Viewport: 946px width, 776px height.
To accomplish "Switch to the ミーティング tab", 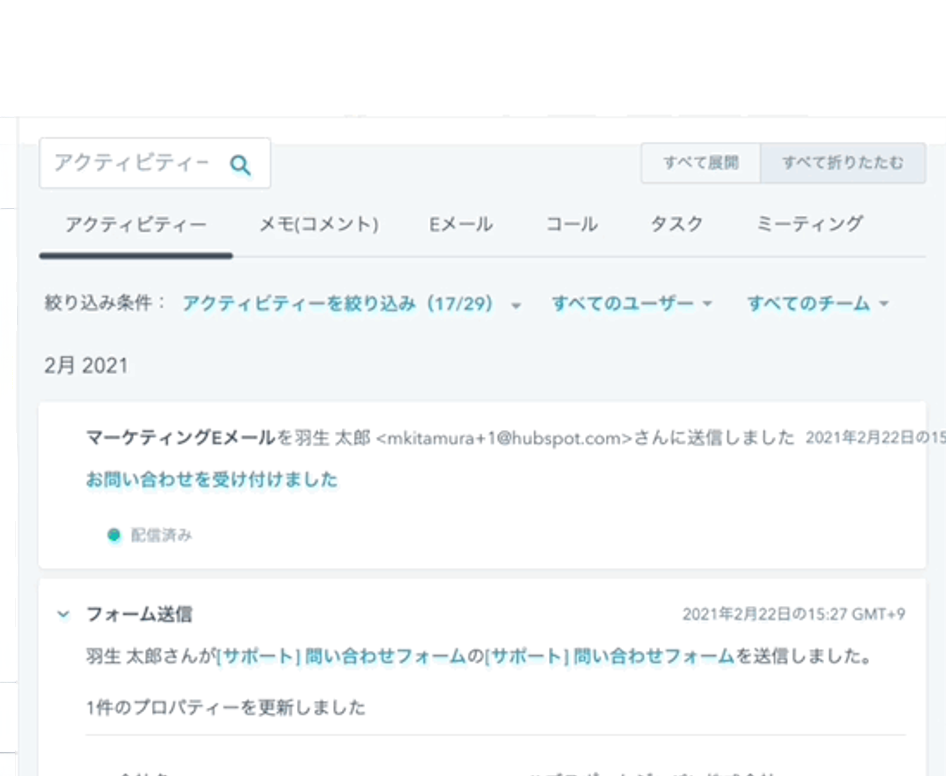I will [x=808, y=225].
